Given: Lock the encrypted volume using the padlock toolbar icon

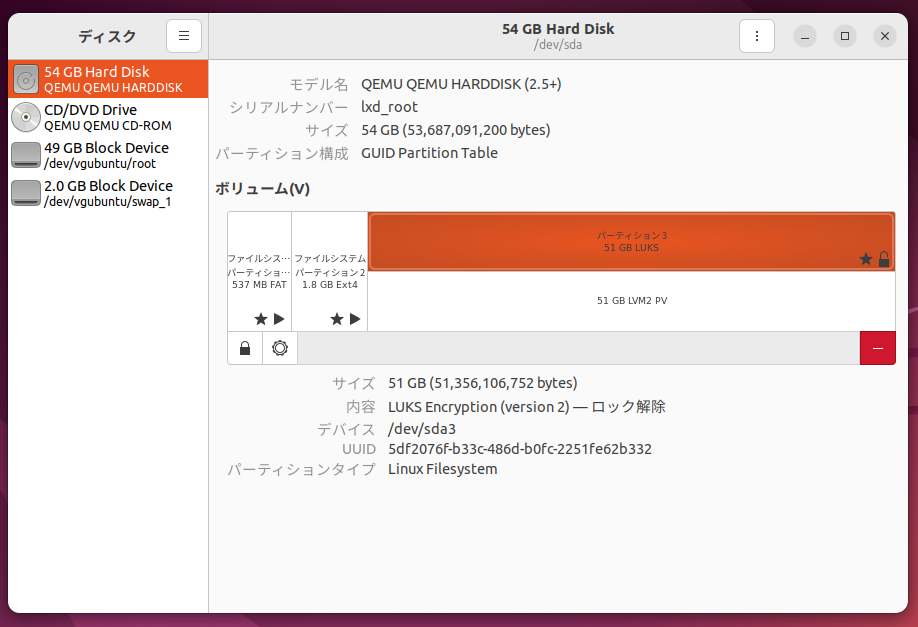Looking at the screenshot, I should [244, 347].
